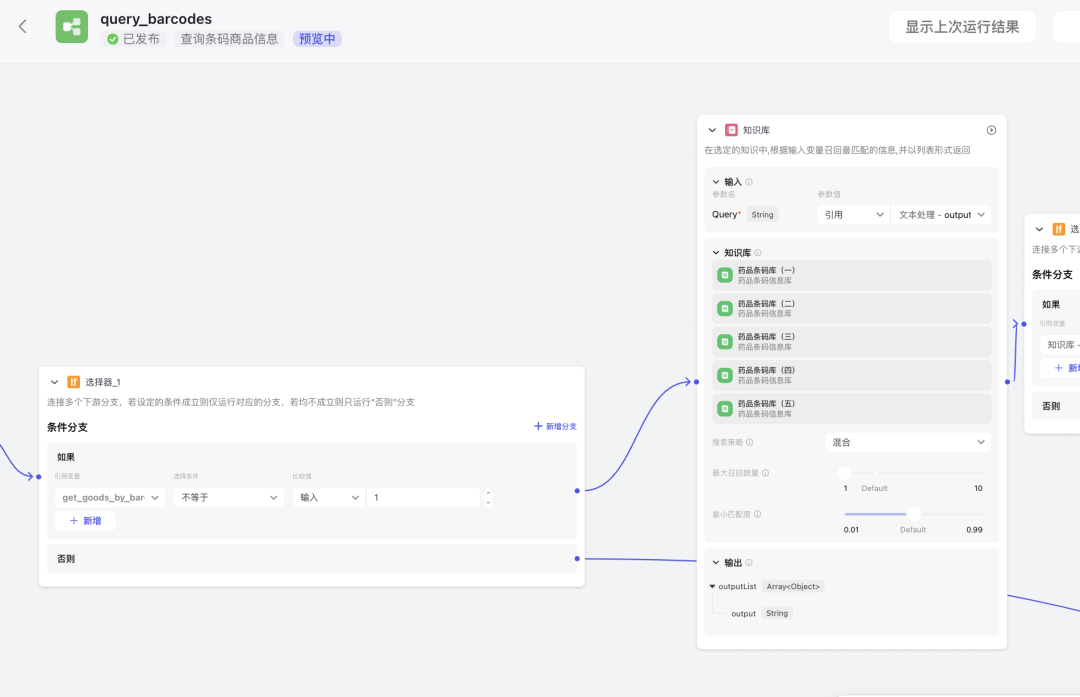Open the 引用 parameter type dropdown

[853, 215]
